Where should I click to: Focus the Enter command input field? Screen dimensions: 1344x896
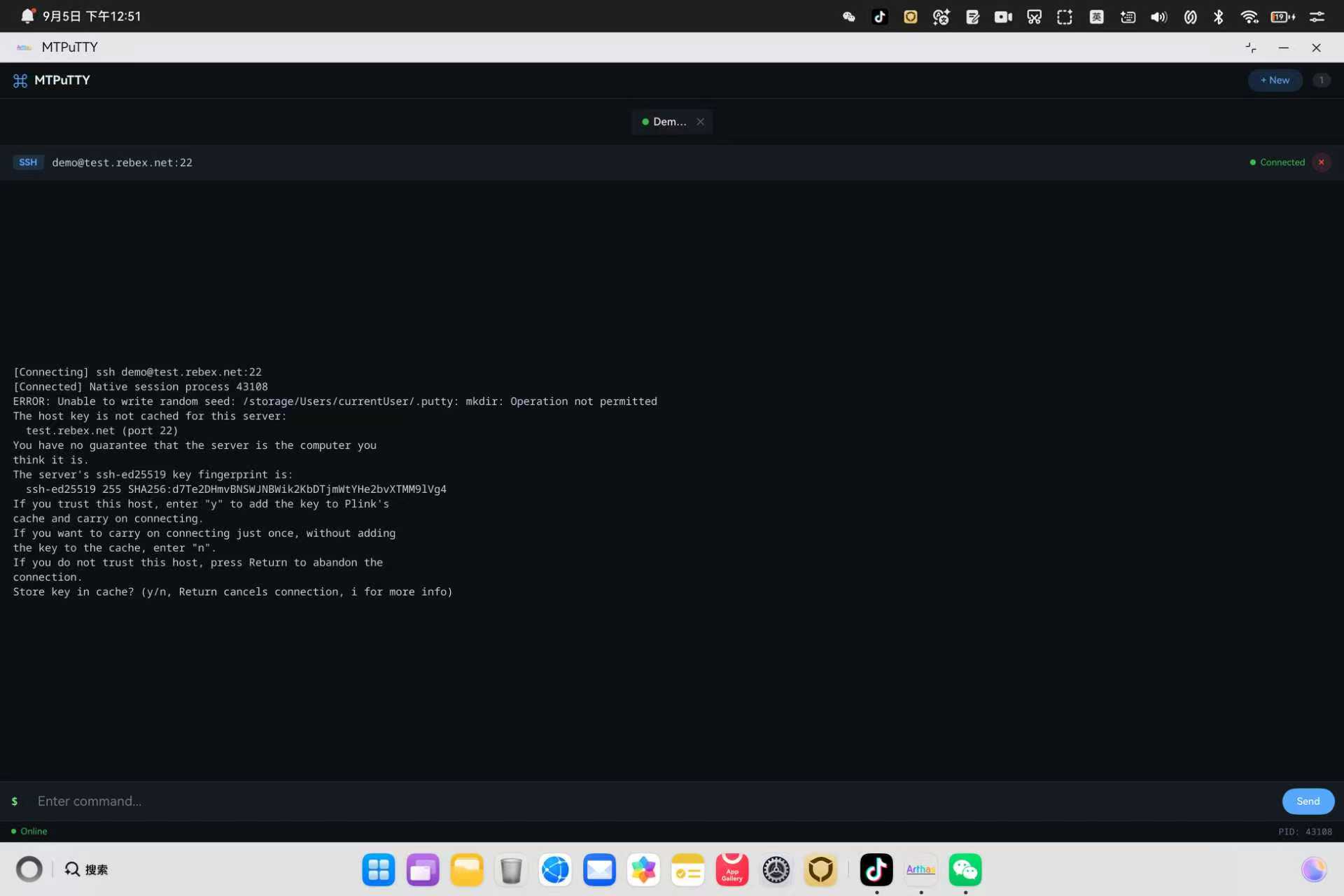click(x=654, y=801)
